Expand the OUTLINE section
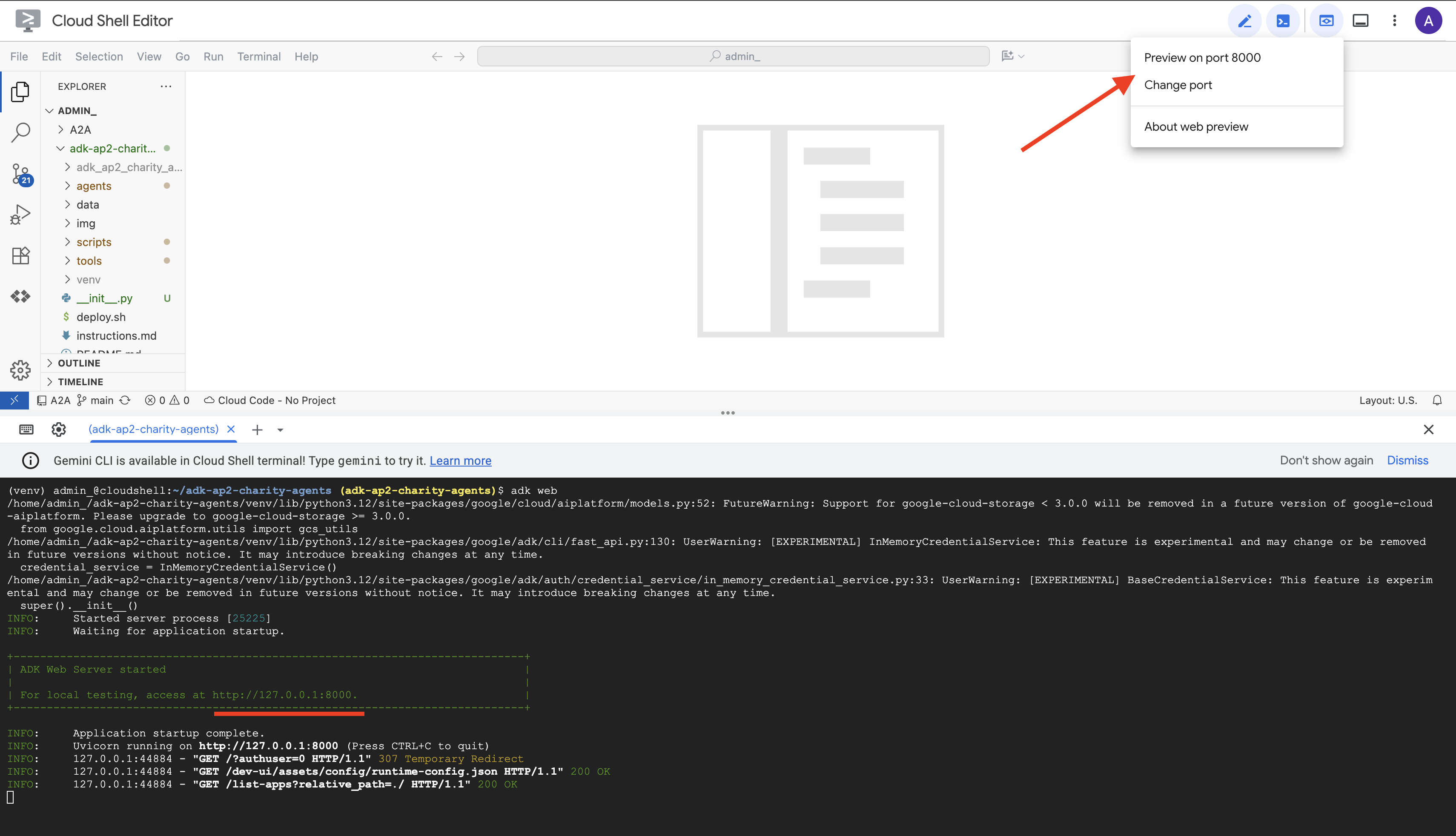 (x=79, y=363)
